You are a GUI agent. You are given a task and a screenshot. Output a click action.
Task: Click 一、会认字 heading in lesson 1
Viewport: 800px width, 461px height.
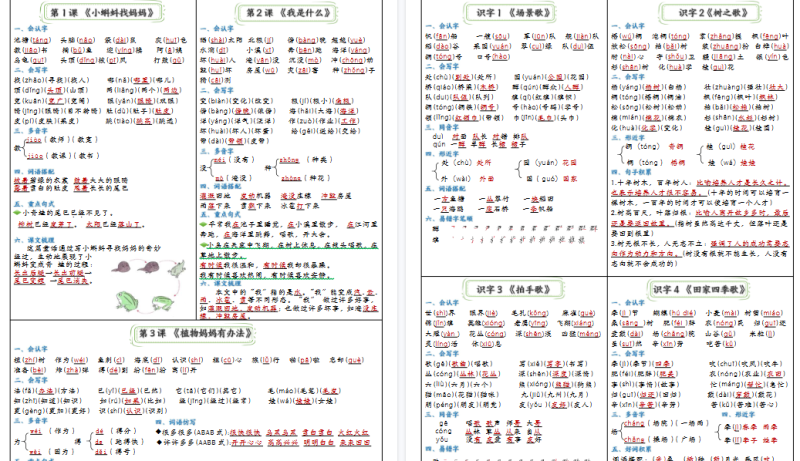pos(30,29)
